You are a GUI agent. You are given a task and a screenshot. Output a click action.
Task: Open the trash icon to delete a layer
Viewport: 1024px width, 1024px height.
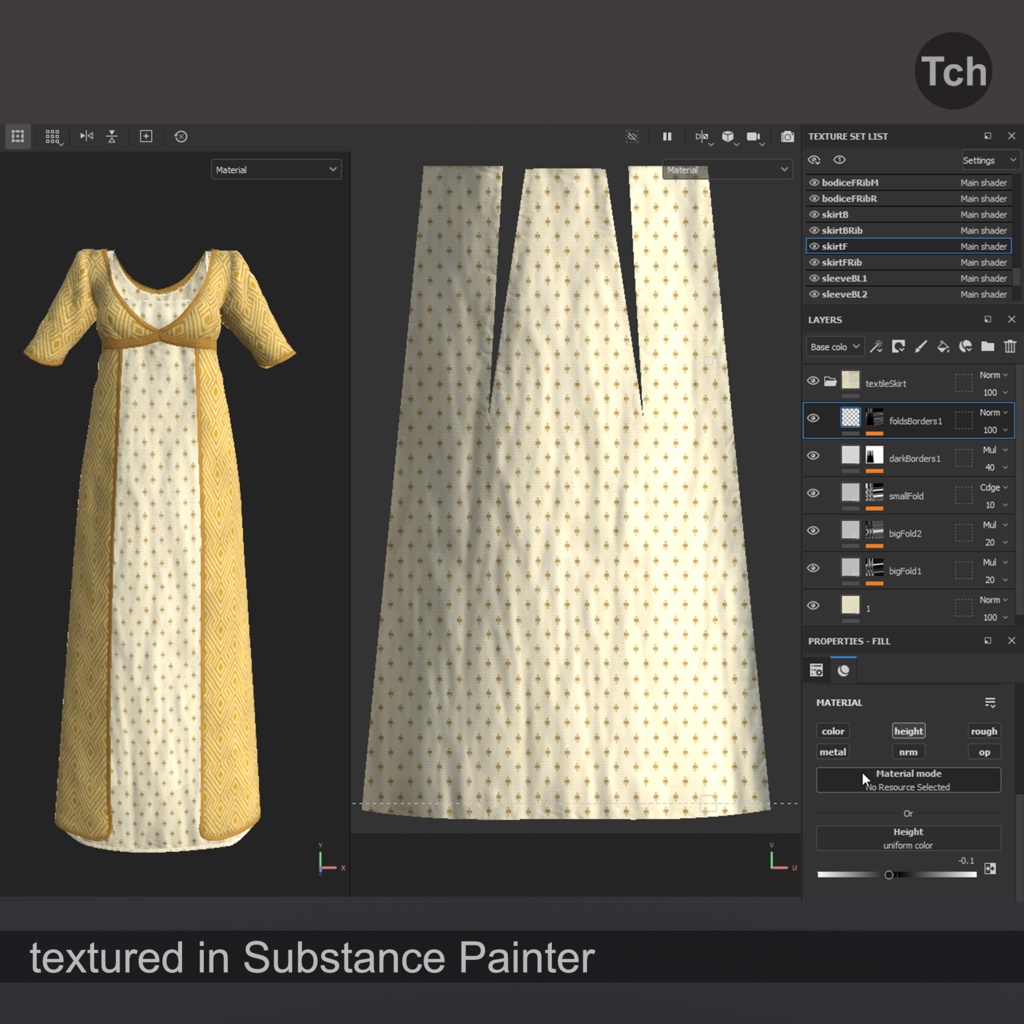coord(1010,346)
